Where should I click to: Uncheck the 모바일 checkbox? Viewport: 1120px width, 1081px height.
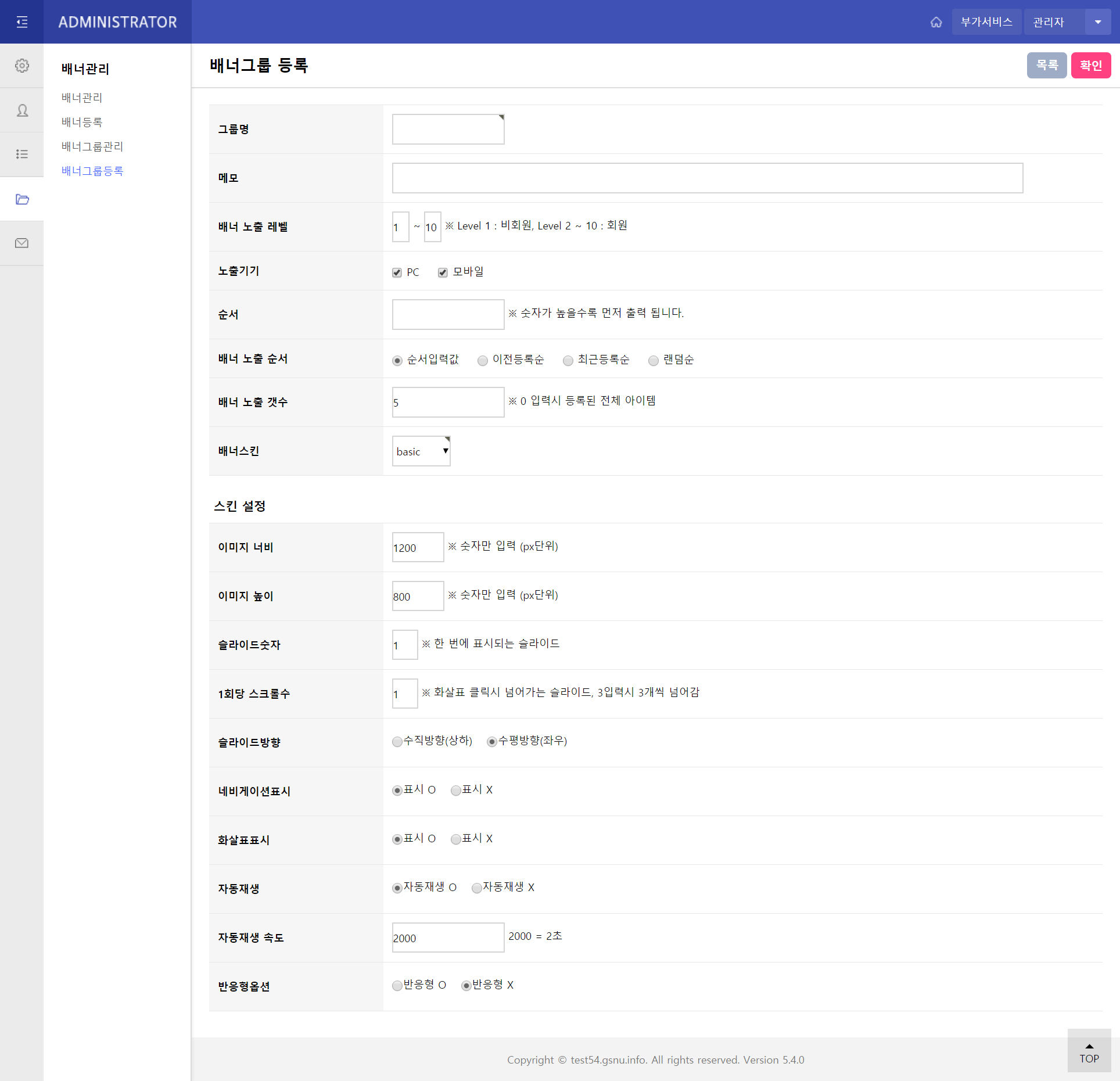pyautogui.click(x=443, y=272)
